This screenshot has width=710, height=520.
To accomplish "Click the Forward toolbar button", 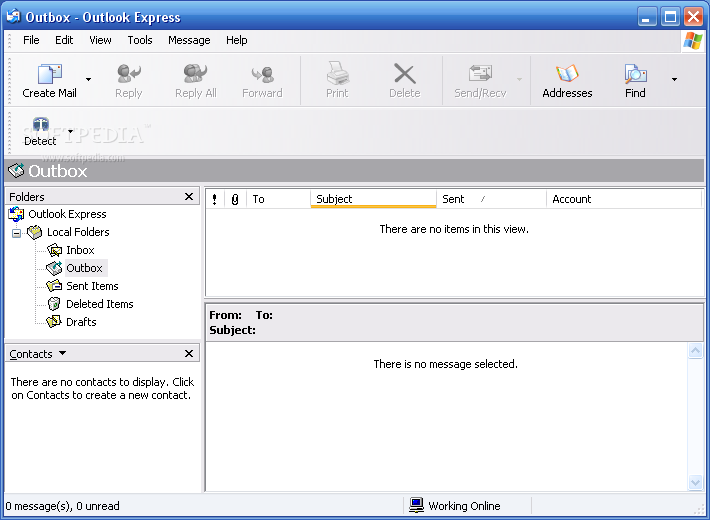I will click(x=262, y=81).
